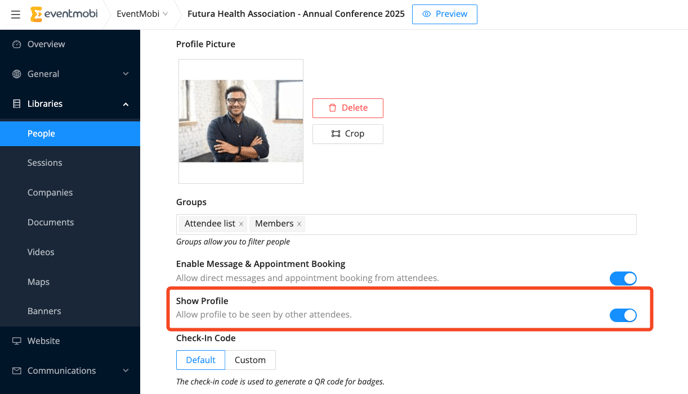Click the Libraries book icon
This screenshot has width=688, height=394.
[17, 104]
